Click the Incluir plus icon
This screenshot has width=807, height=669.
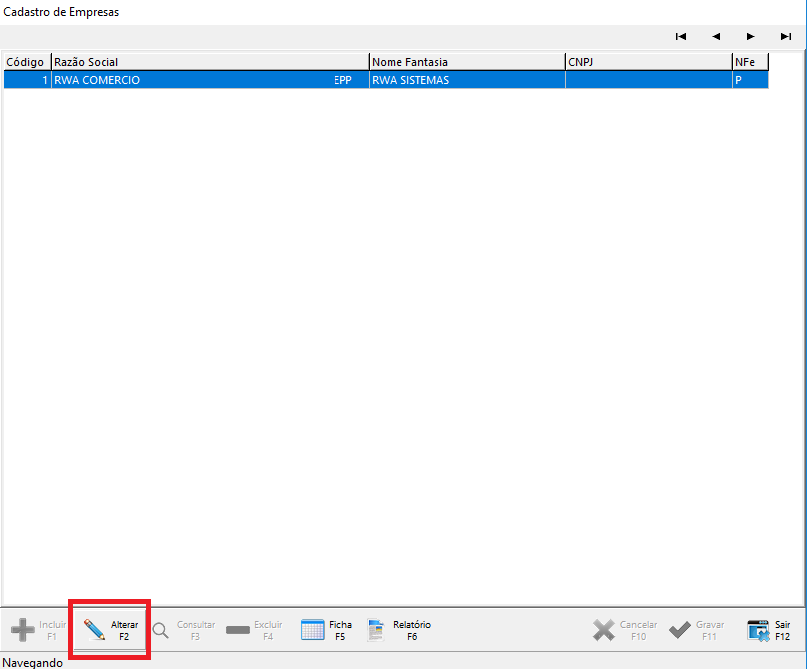coord(23,630)
